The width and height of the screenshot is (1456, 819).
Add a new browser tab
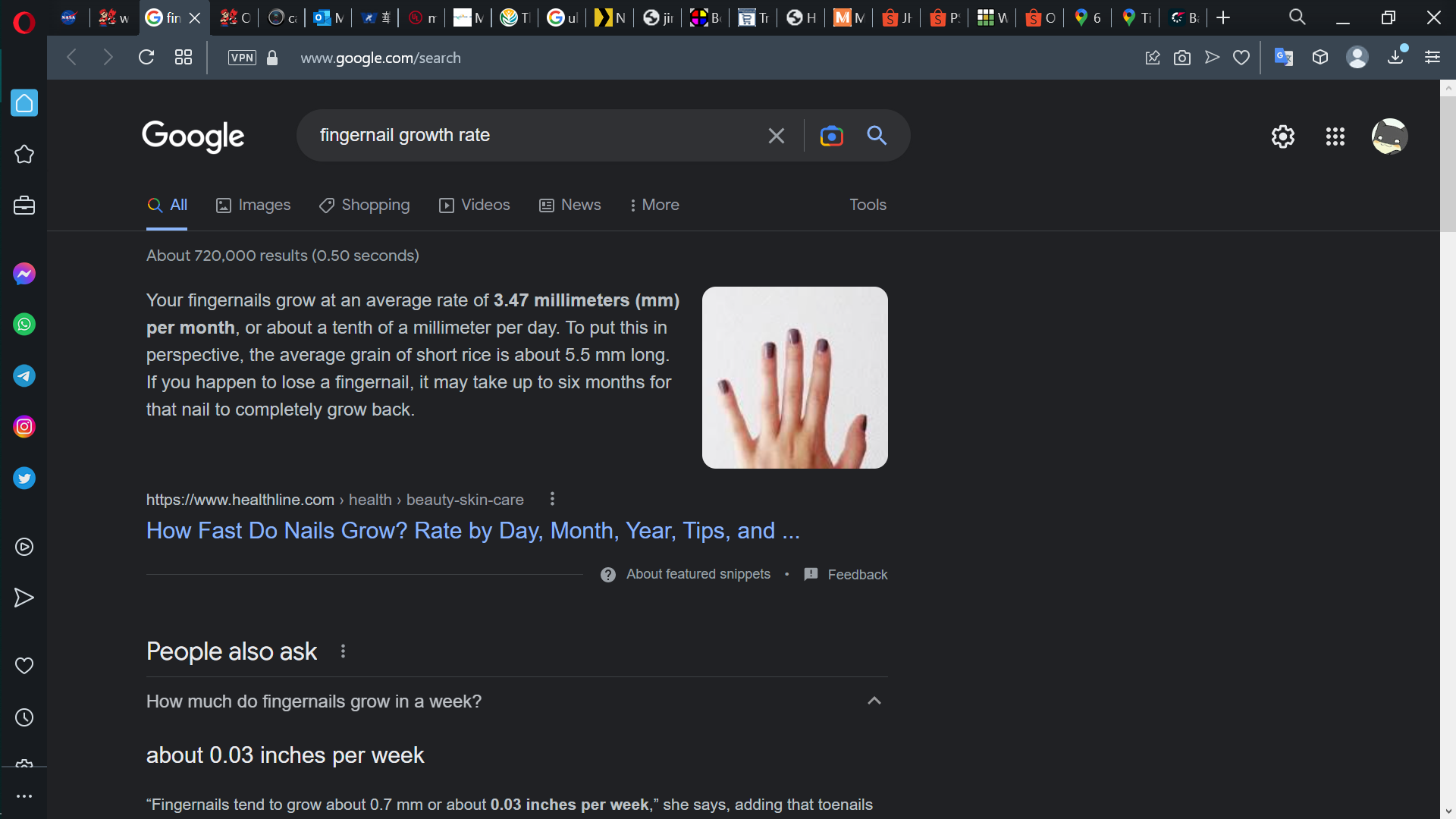click(1223, 17)
